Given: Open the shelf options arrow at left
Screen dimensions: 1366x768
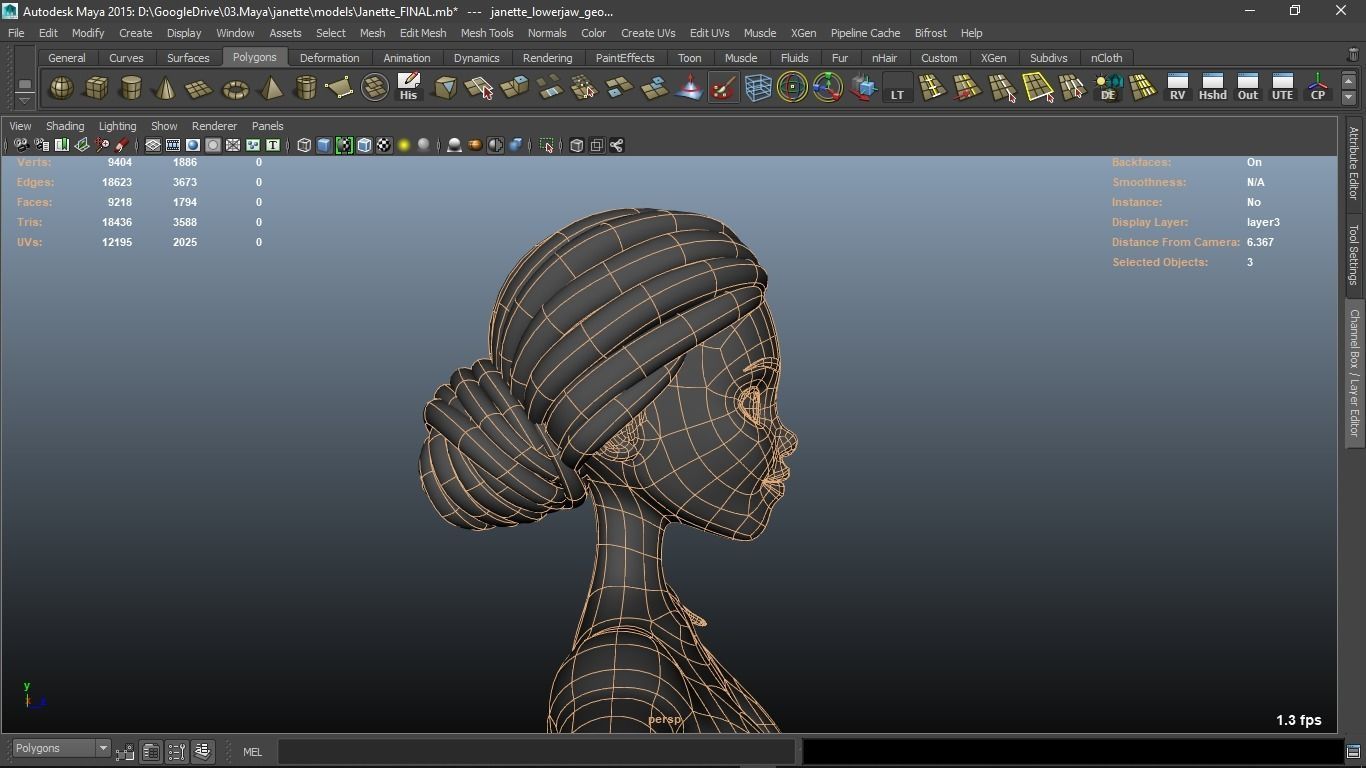Looking at the screenshot, I should 25,100.
